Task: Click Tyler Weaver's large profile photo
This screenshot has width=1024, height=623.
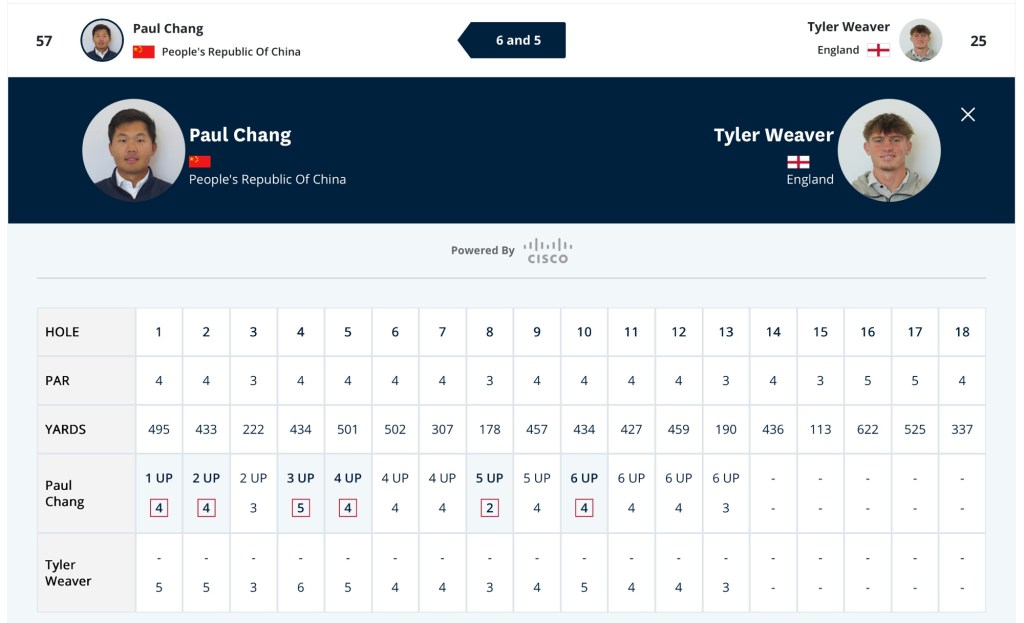Action: 889,150
